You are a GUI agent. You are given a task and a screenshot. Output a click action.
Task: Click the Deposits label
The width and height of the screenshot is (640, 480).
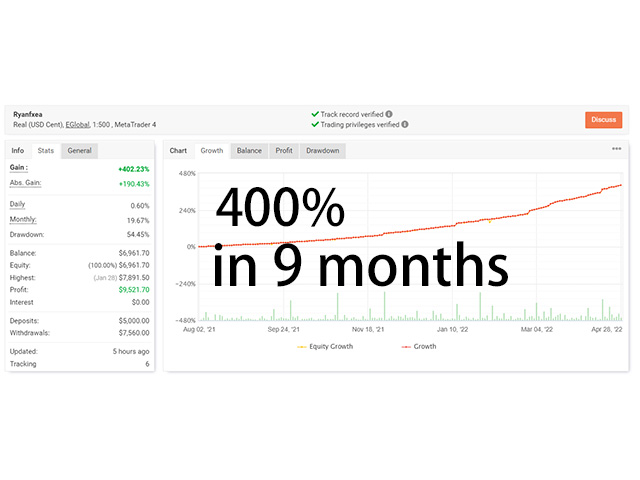point(24,321)
